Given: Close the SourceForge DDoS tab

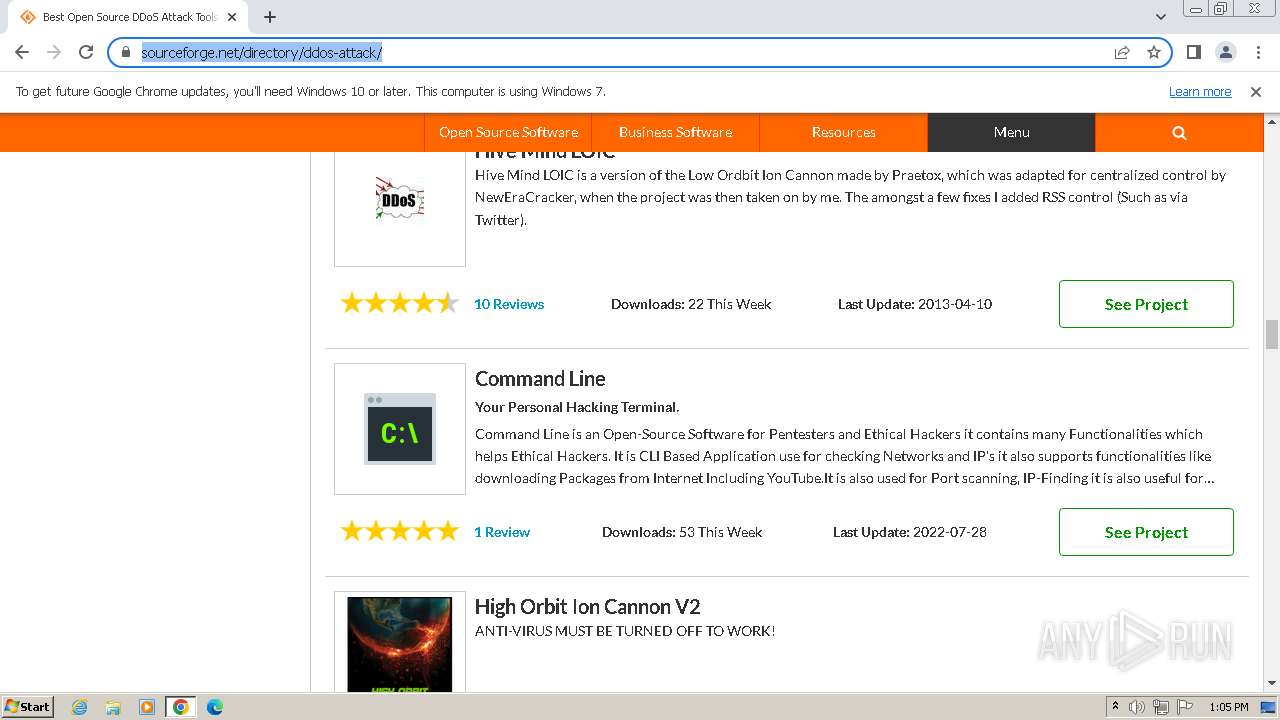Looking at the screenshot, I should (232, 17).
